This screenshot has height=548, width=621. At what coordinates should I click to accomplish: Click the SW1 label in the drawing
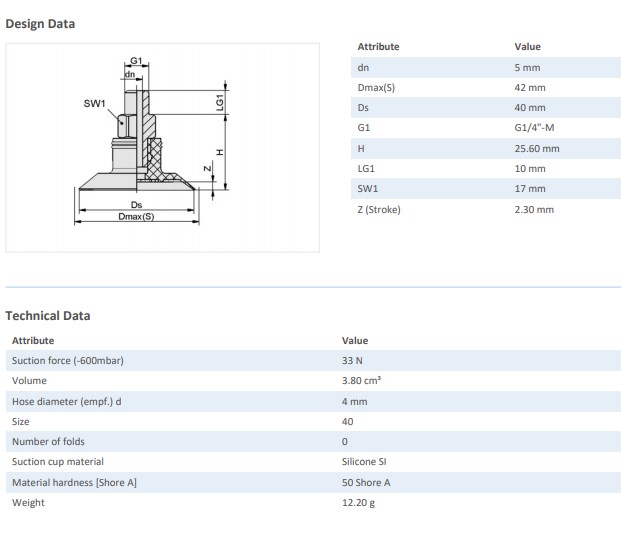click(94, 103)
